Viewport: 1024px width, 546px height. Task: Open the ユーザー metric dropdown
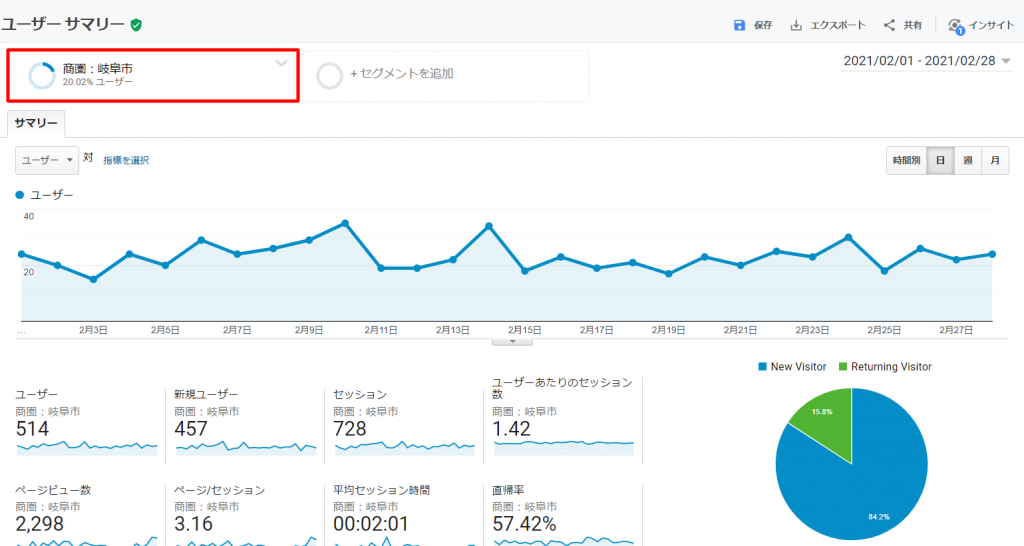point(47,160)
